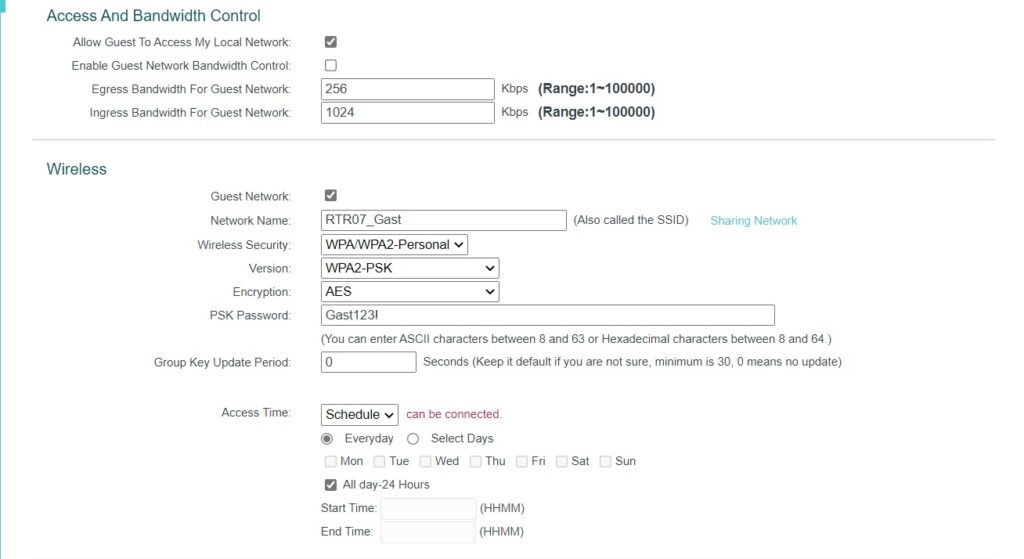This screenshot has width=1024, height=559.
Task: Open the Wireless Security dropdown
Action: 395,245
